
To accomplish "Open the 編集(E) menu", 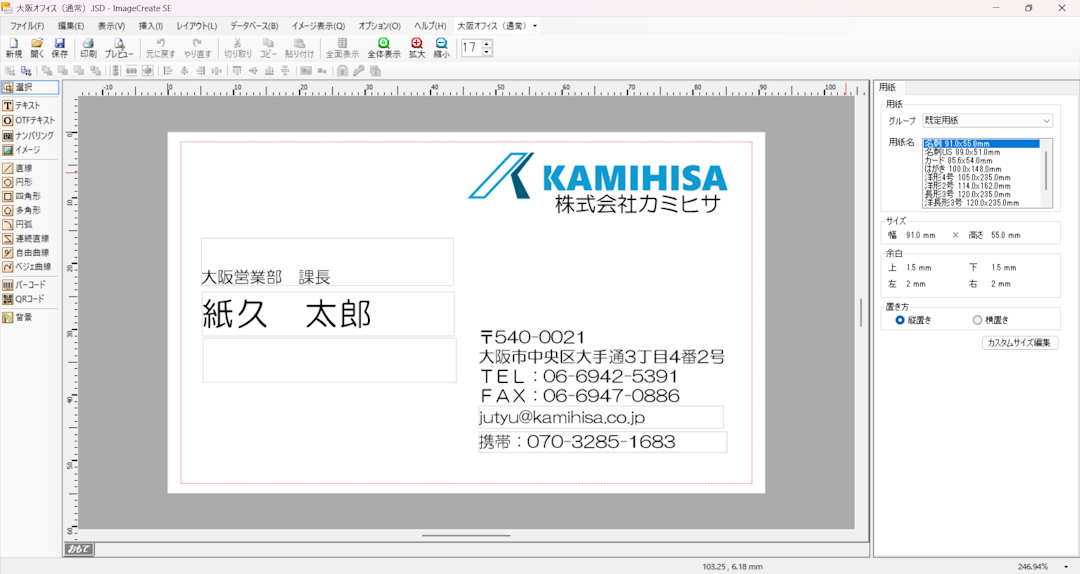I will point(71,26).
